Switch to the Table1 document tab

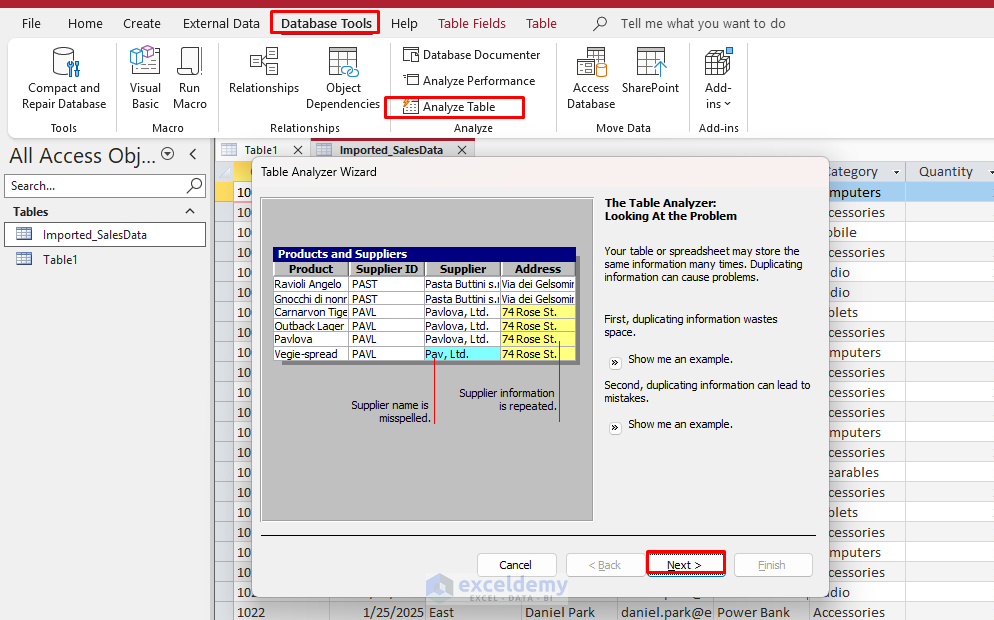tap(261, 150)
